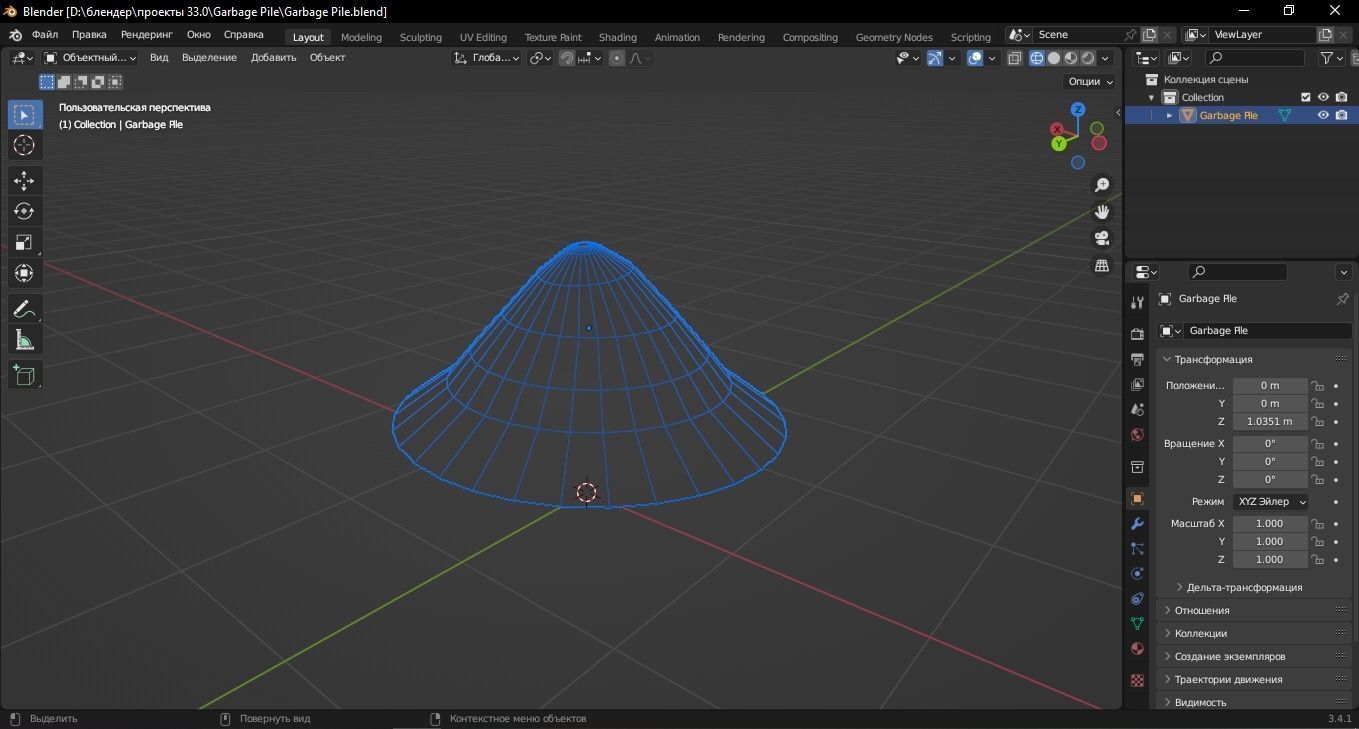1359x729 pixels.
Task: Activate the 3D Cursor tool
Action: tap(24, 146)
